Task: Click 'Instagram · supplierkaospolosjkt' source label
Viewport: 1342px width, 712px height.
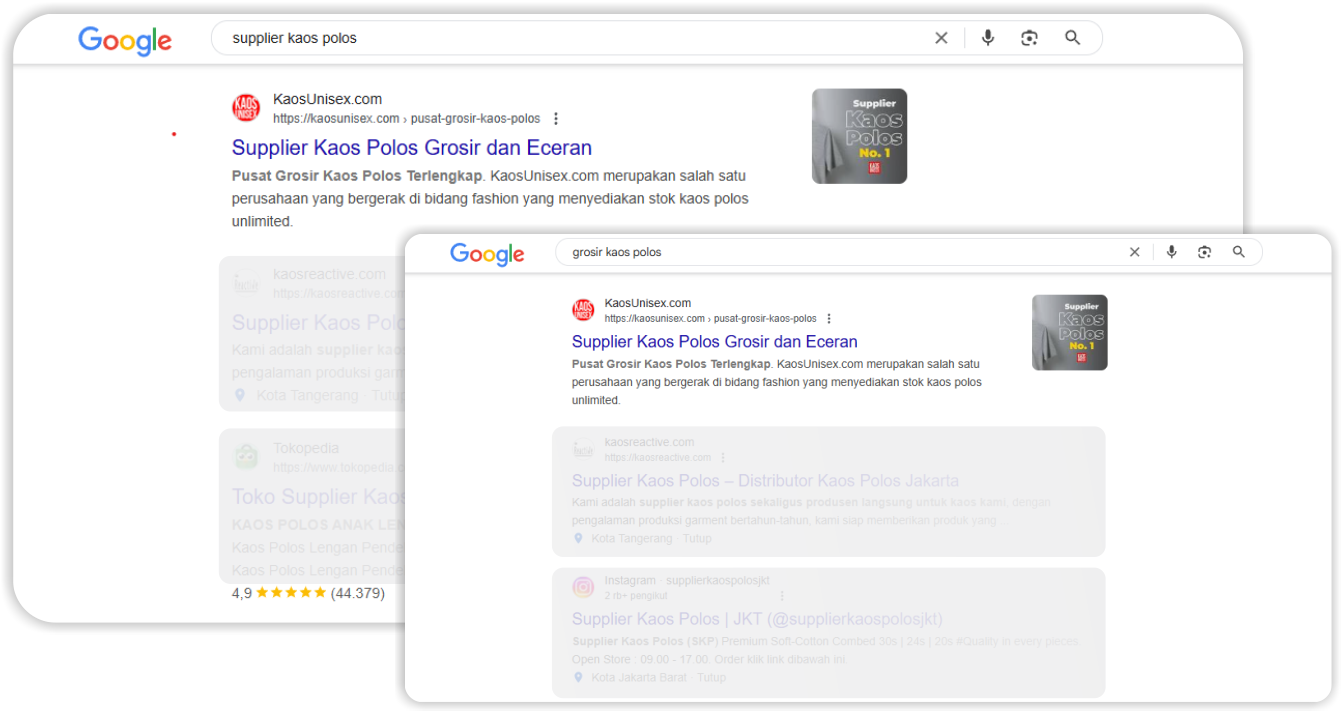Action: 687,580
